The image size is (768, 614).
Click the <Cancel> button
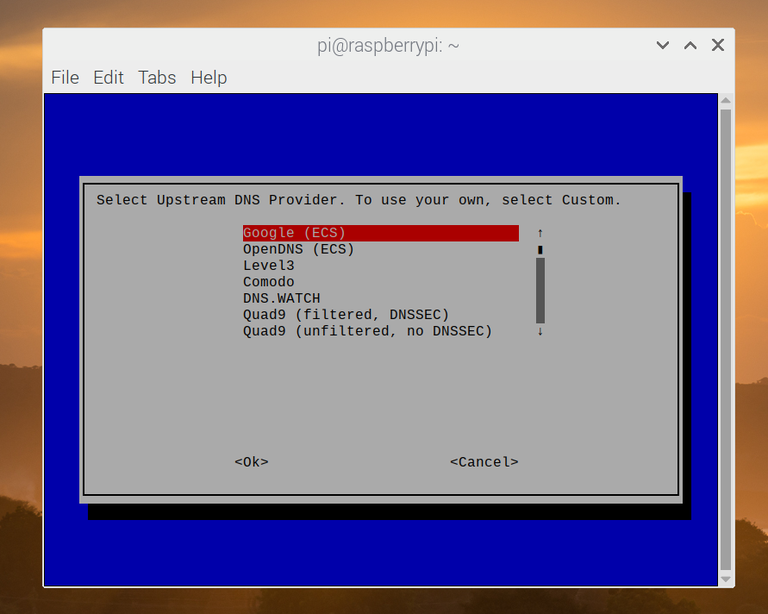point(484,462)
